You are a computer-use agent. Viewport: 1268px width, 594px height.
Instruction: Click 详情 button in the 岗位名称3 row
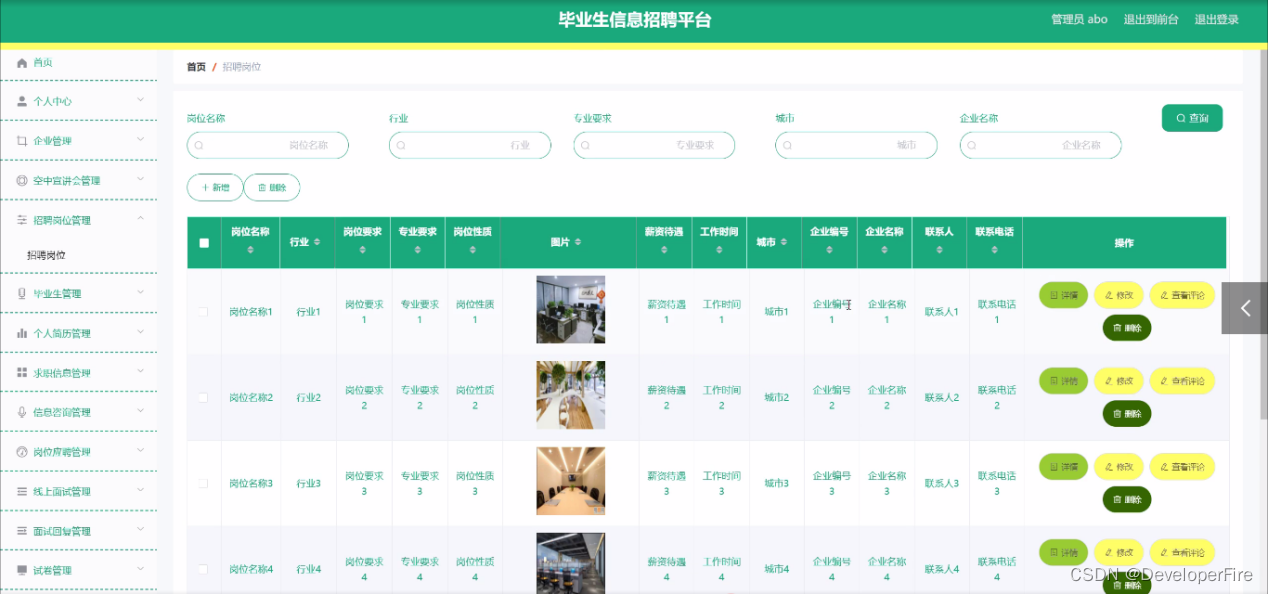click(1063, 466)
